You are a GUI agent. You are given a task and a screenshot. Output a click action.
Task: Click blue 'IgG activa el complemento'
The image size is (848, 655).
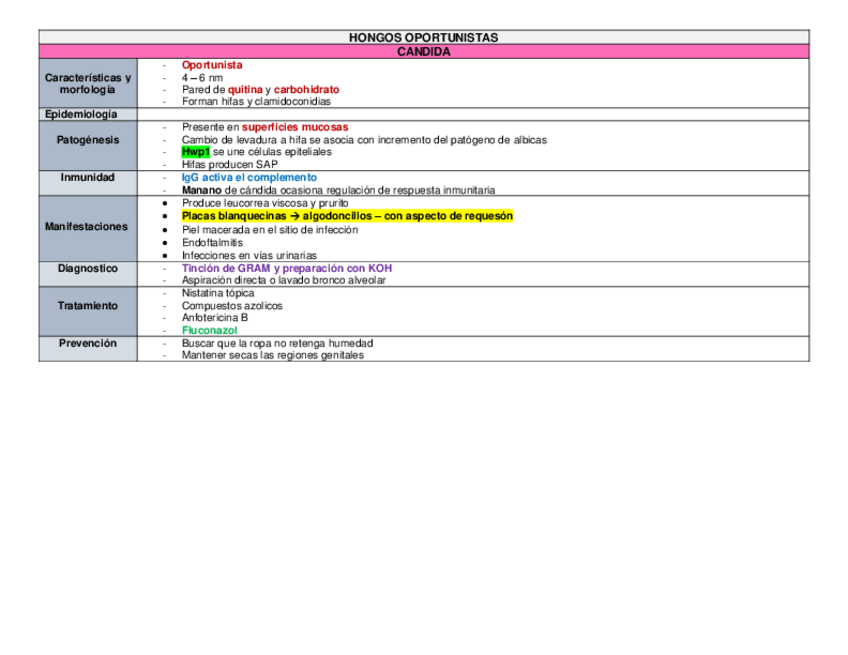(249, 177)
